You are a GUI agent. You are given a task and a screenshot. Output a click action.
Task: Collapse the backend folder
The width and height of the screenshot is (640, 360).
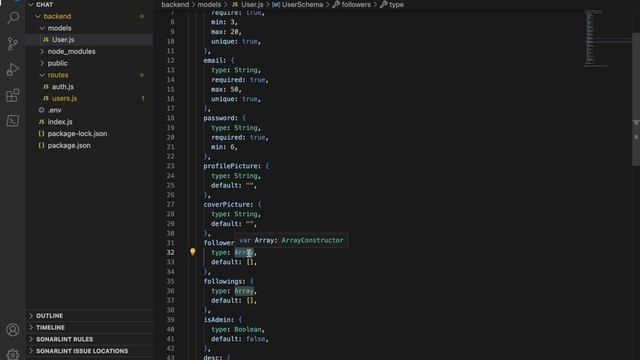coord(38,16)
